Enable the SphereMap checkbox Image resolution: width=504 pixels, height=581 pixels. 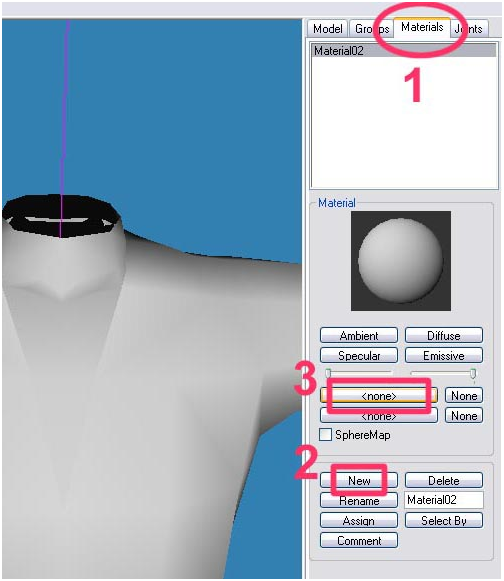tap(325, 435)
